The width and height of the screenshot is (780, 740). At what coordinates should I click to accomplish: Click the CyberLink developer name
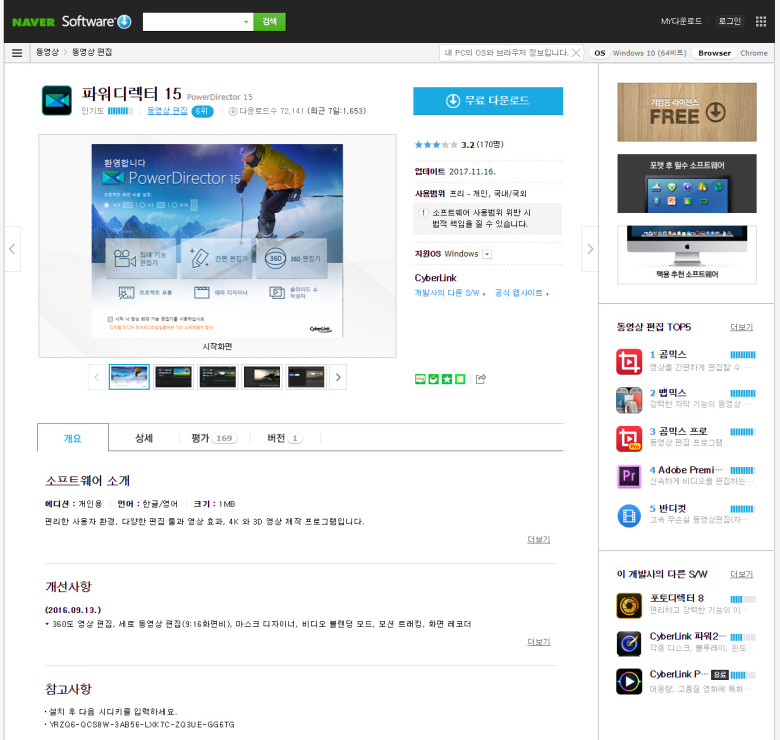(x=435, y=278)
